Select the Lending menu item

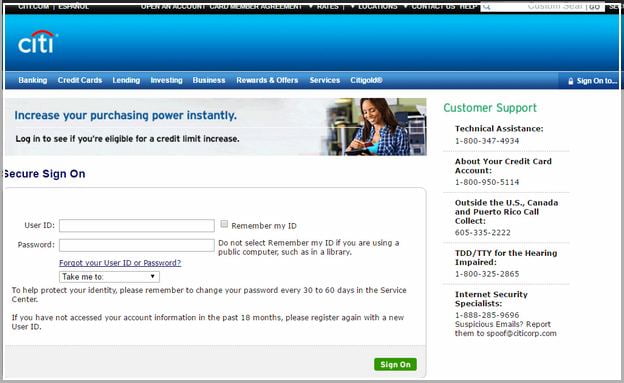126,80
